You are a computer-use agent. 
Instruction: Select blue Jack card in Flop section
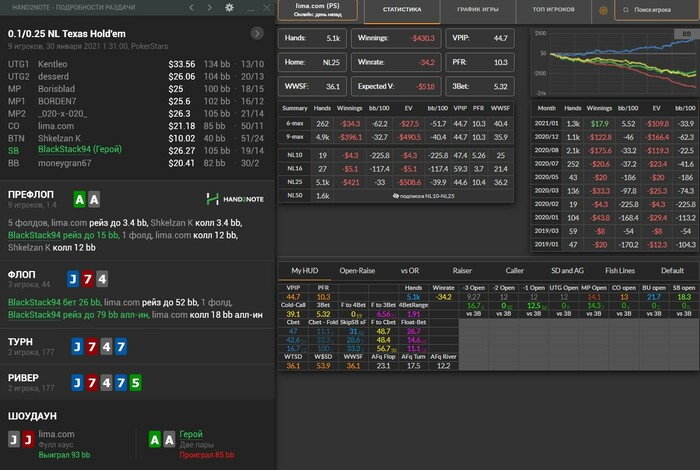click(x=73, y=279)
